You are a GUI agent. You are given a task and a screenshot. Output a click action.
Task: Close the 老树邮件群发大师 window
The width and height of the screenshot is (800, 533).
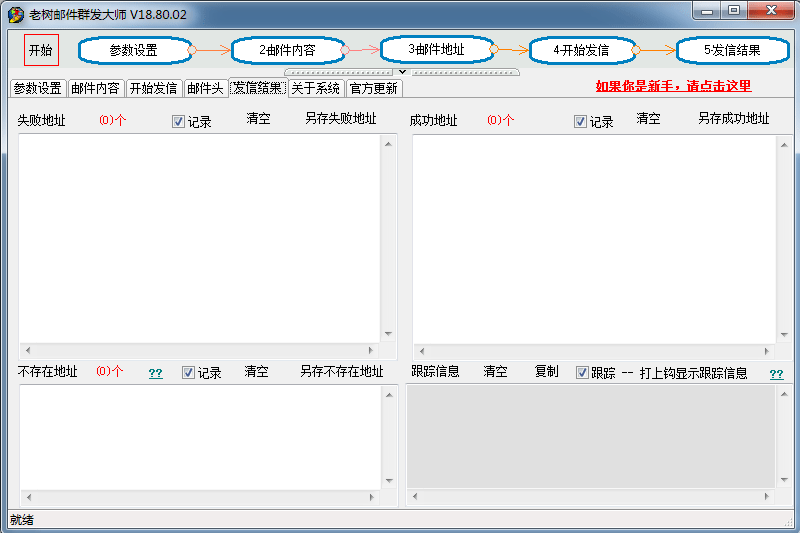[x=771, y=11]
